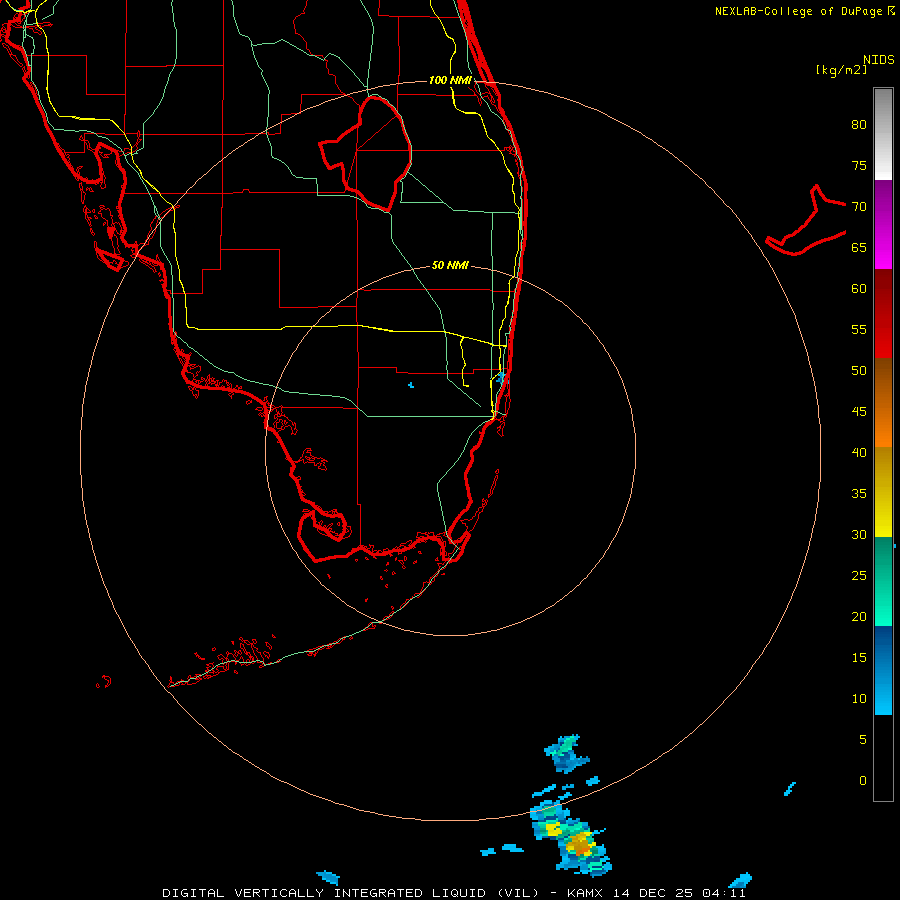Viewport: 900px width, 900px height.
Task: Click the KAMX station identifier in caption
Action: (584, 893)
